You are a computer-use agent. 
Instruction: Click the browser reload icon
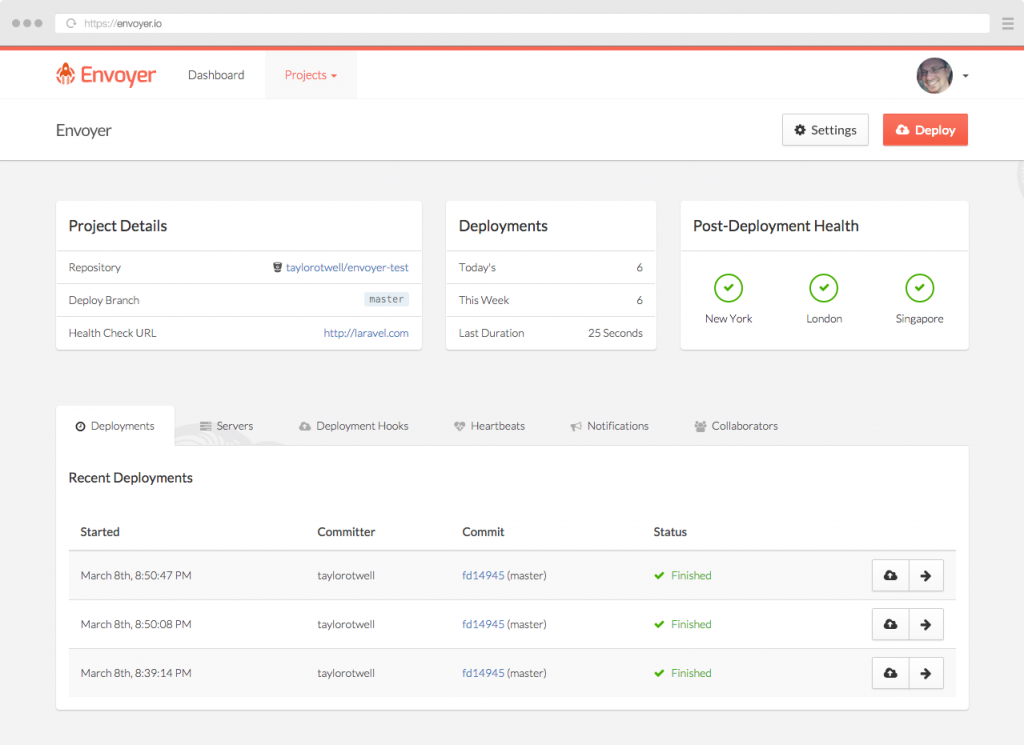coord(71,23)
